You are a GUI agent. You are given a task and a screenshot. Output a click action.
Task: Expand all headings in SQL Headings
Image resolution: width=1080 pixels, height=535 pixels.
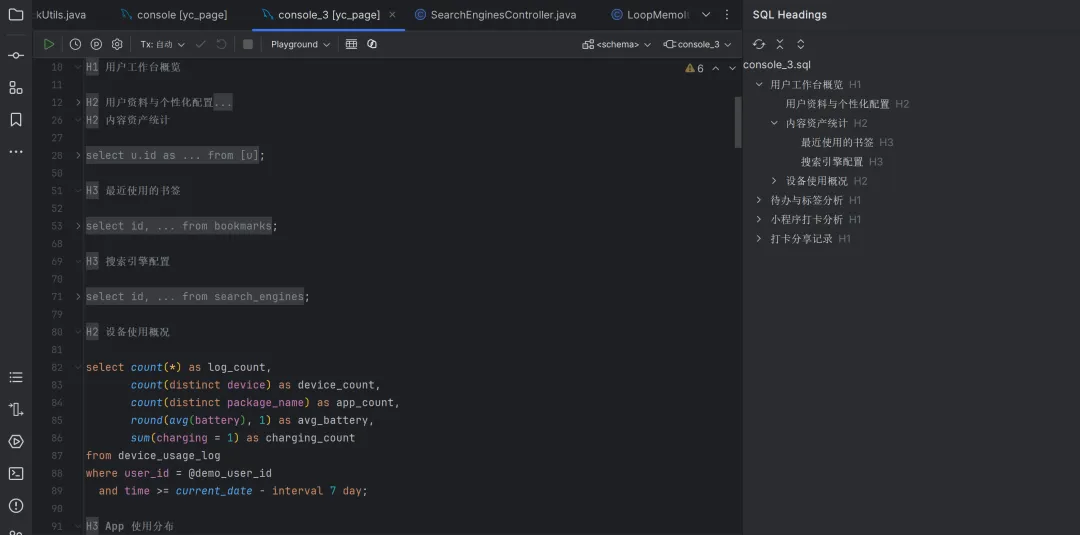pyautogui.click(x=800, y=44)
